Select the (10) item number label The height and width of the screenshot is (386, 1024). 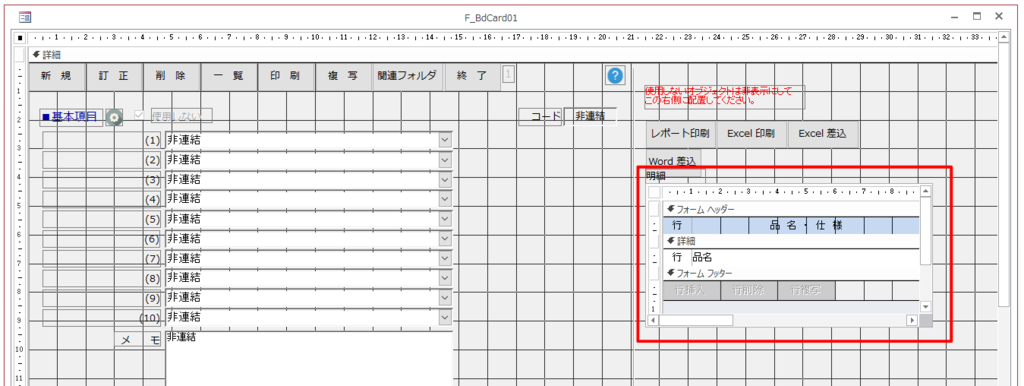tap(150, 317)
